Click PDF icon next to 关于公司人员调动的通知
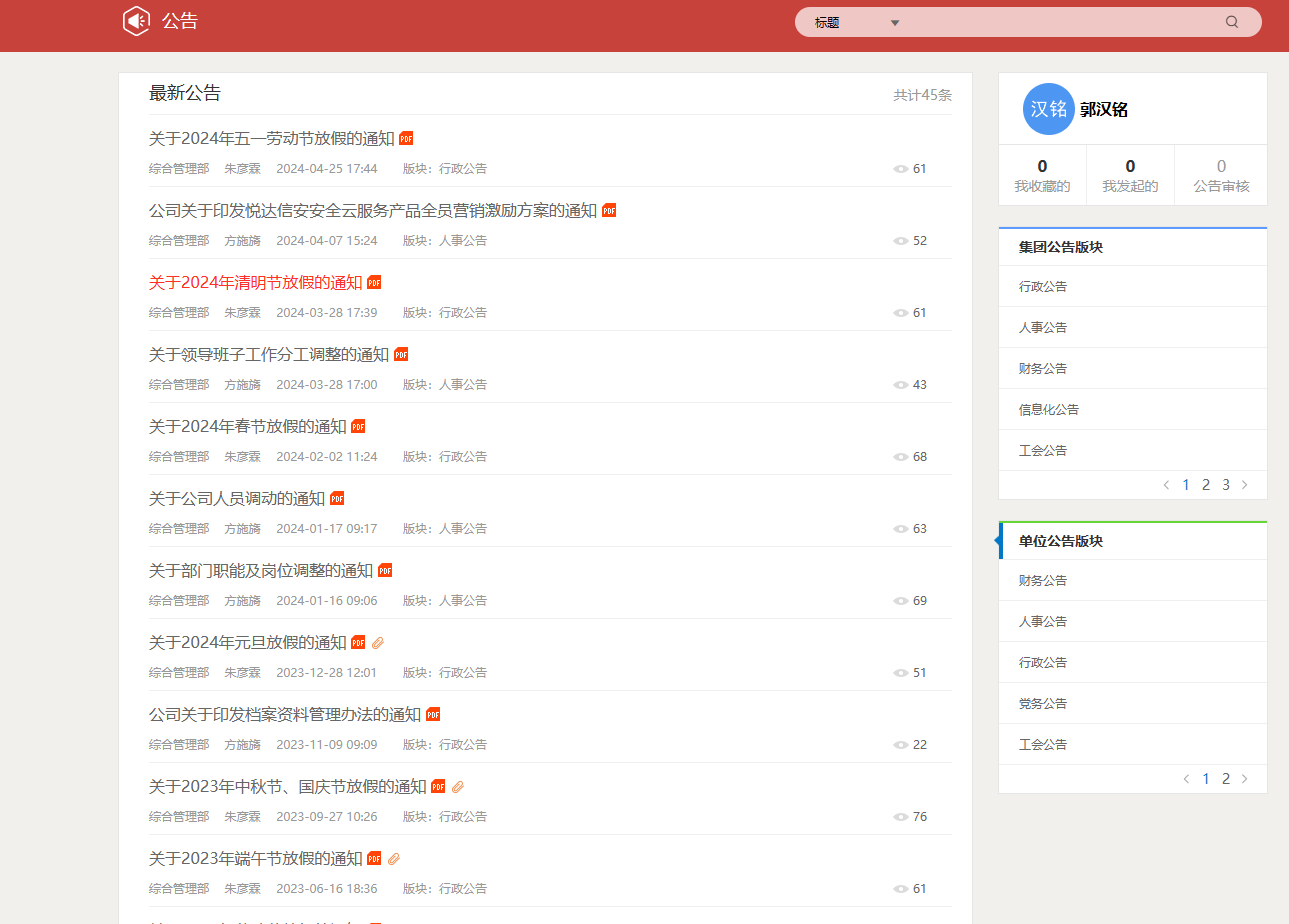Image resolution: width=1289 pixels, height=924 pixels. pyautogui.click(x=337, y=498)
